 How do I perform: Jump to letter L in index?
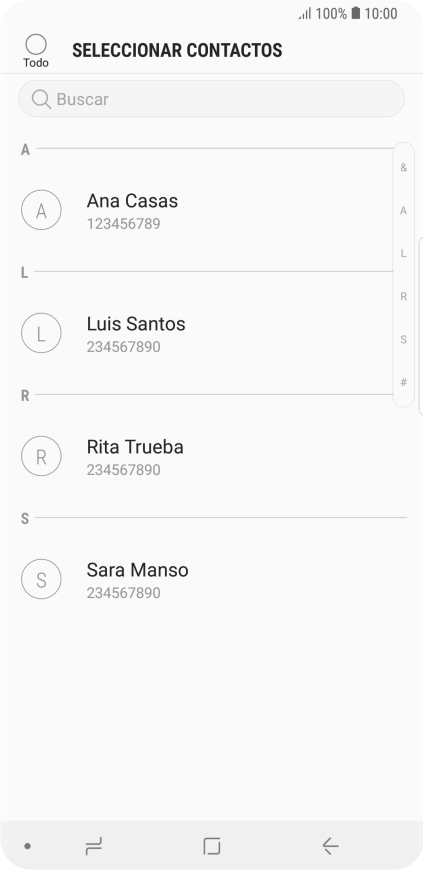[x=404, y=254]
